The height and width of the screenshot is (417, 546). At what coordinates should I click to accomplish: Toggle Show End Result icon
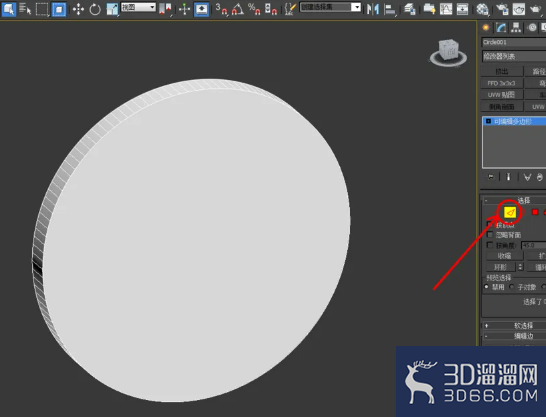pos(508,177)
